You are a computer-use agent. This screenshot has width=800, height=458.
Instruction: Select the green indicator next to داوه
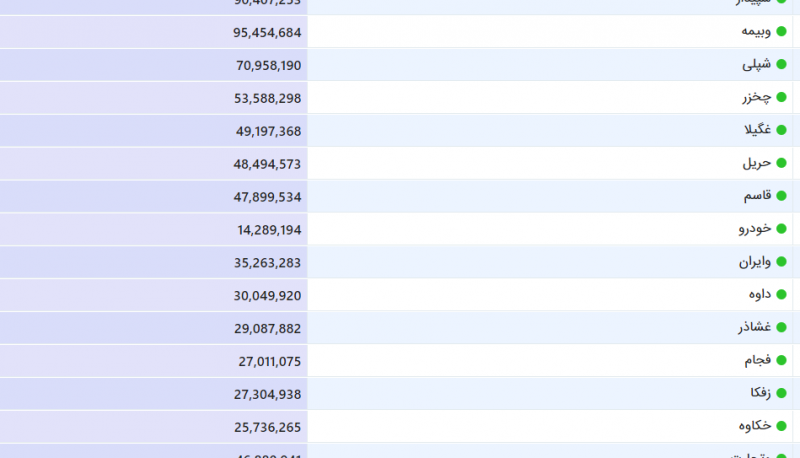click(782, 295)
